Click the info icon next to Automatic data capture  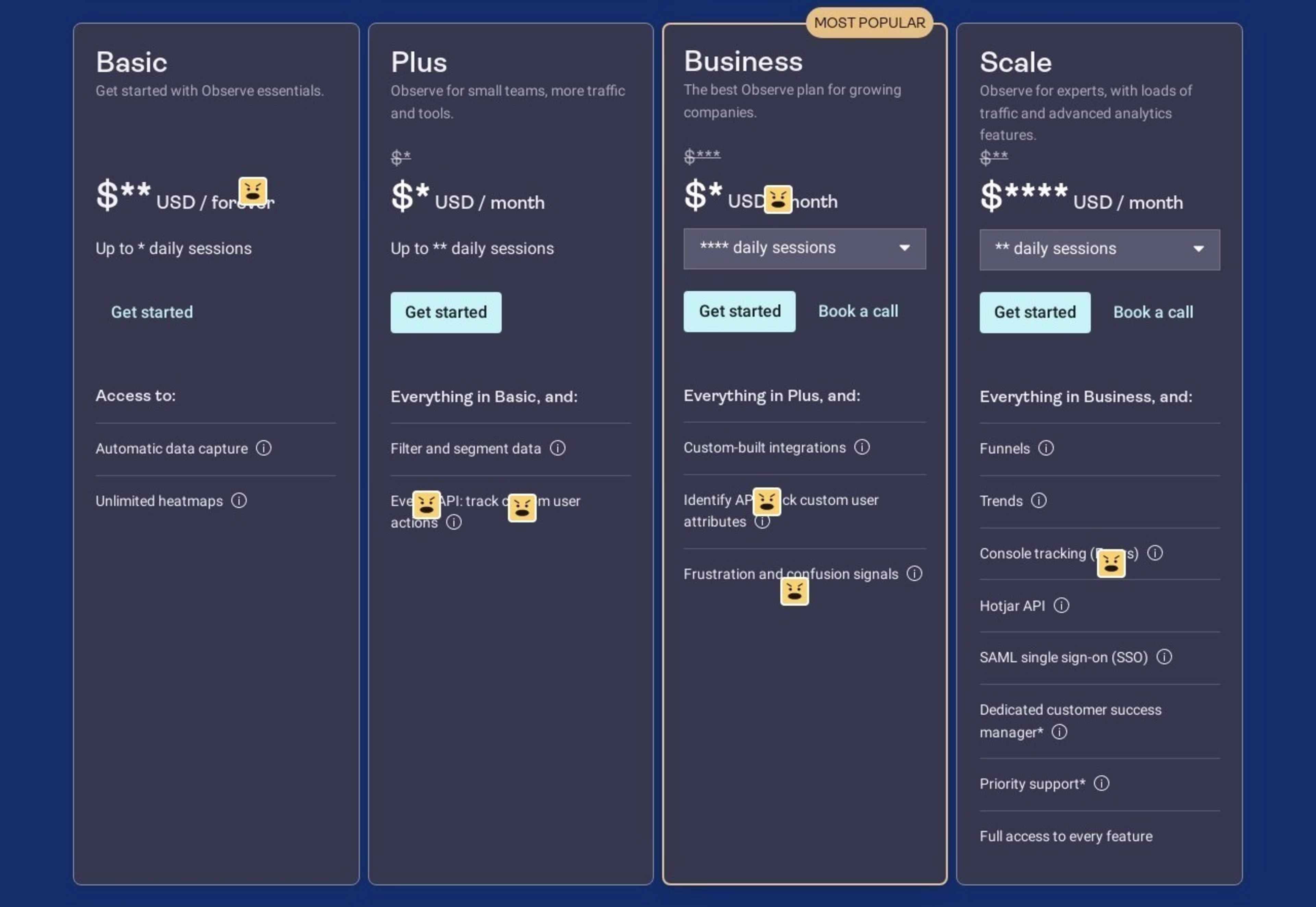pyautogui.click(x=265, y=448)
